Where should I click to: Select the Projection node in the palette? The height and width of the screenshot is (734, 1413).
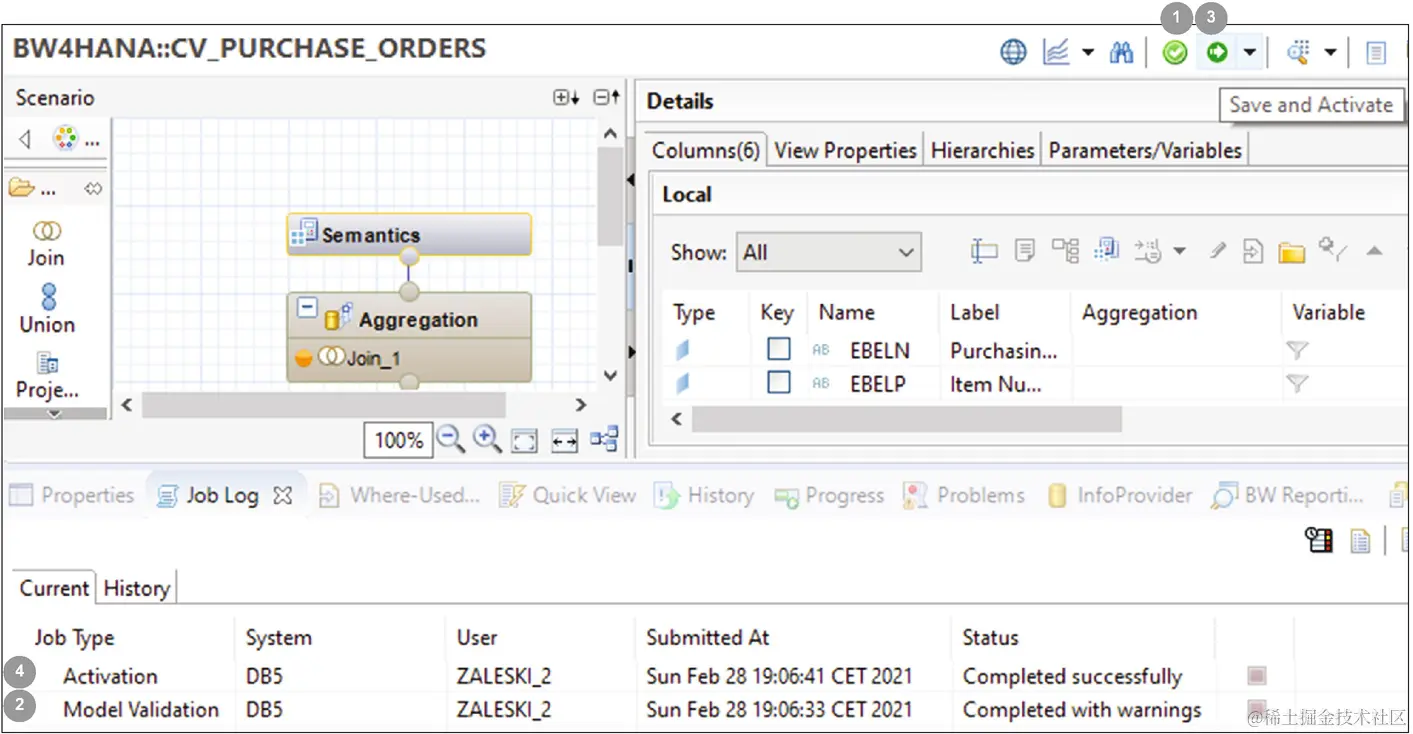[x=47, y=375]
